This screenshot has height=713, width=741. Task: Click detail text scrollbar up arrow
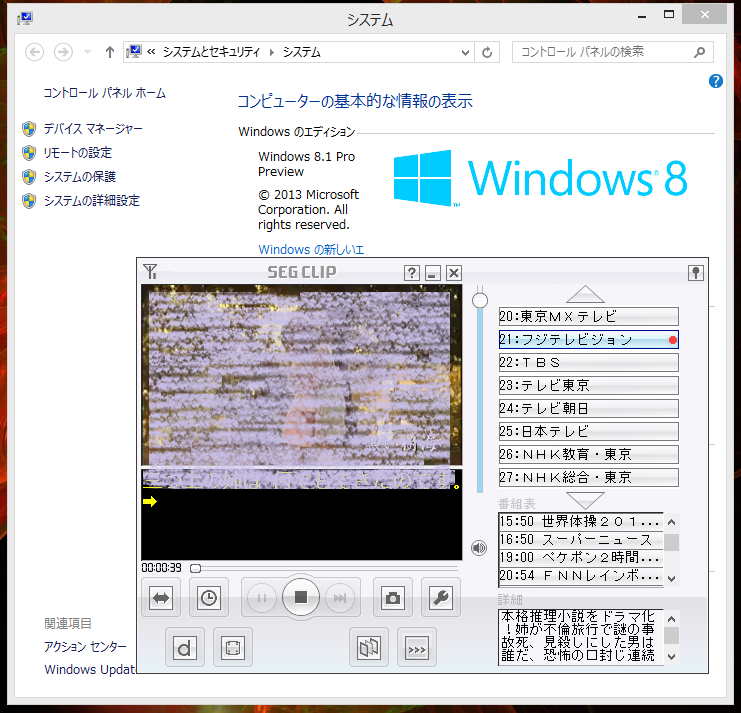tap(671, 619)
